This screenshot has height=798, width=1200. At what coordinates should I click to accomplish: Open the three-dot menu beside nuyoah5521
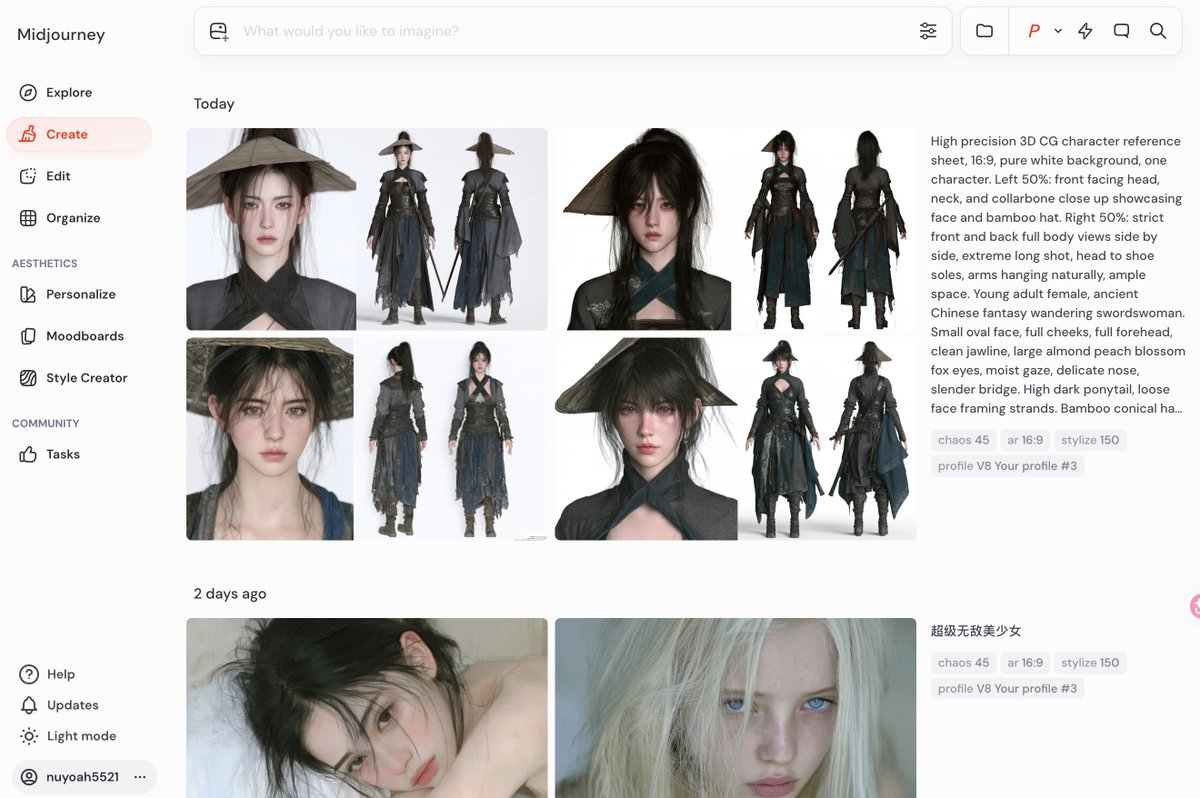coord(140,777)
